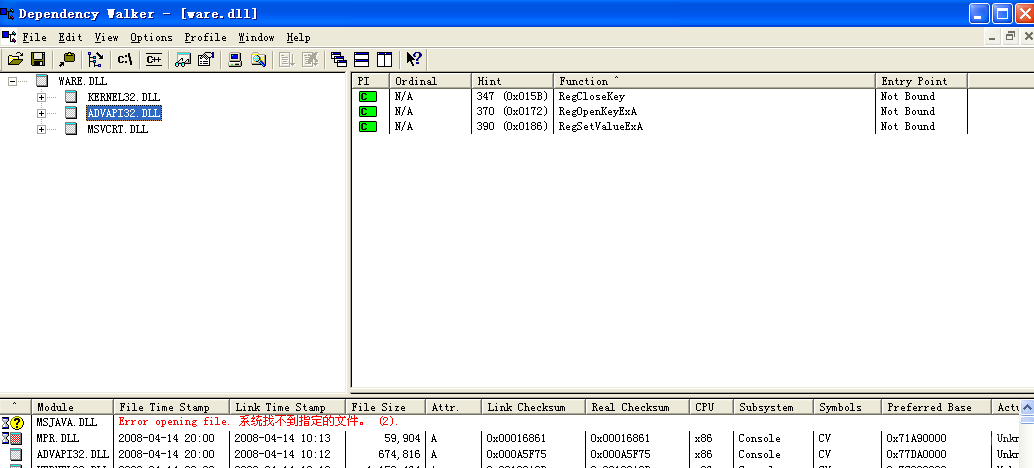Collapse the WARE.DLL tree node
The height and width of the screenshot is (468, 1034).
coord(13,82)
